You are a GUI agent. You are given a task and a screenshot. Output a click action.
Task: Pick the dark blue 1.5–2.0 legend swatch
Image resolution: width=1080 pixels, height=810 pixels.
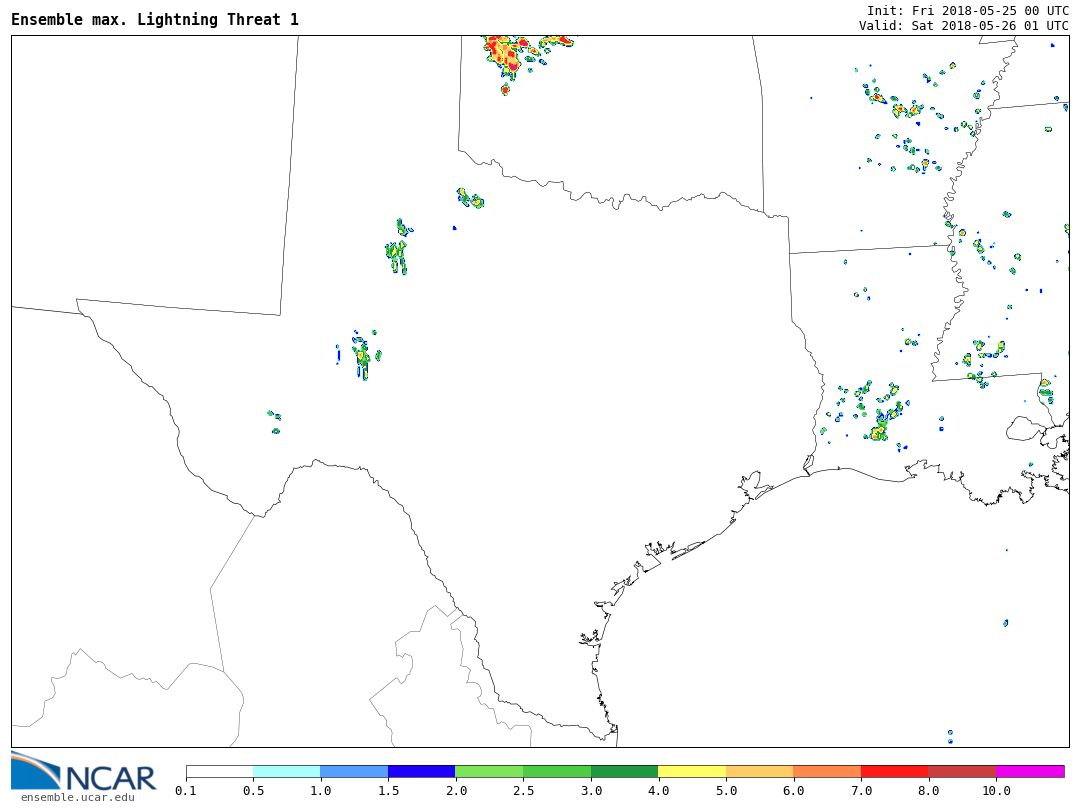(x=421, y=771)
